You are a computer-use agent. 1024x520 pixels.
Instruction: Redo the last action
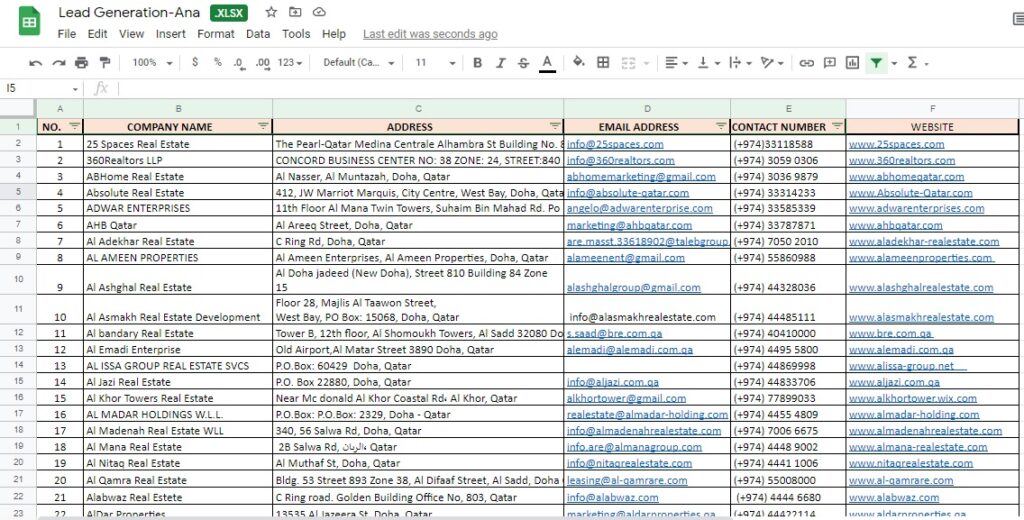tap(59, 63)
